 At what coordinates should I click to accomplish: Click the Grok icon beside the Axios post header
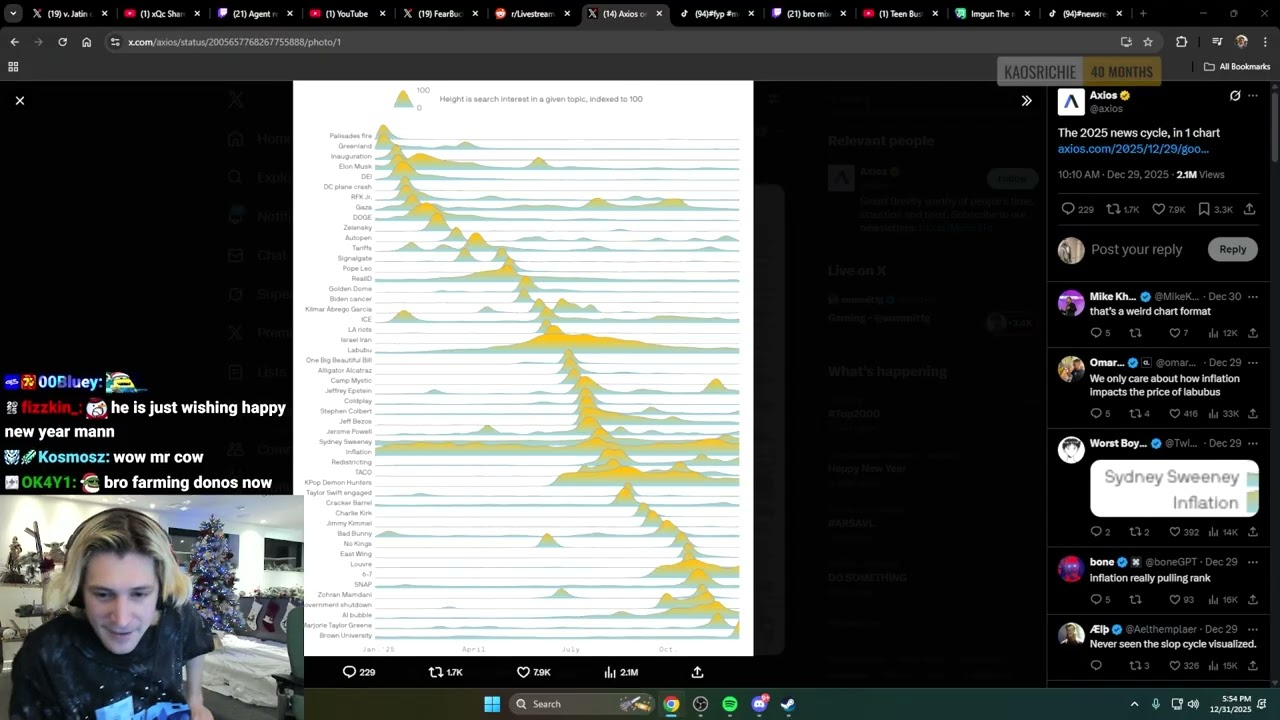pyautogui.click(x=1235, y=96)
